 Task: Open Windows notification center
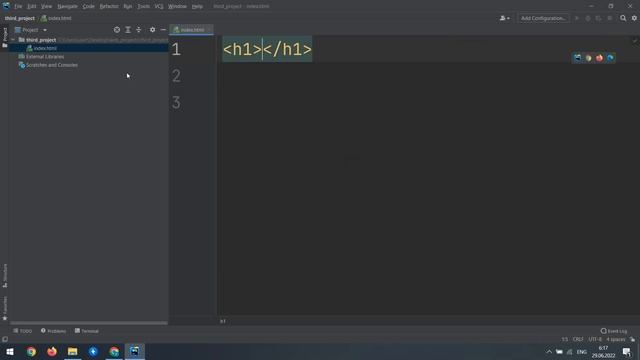point(627,352)
